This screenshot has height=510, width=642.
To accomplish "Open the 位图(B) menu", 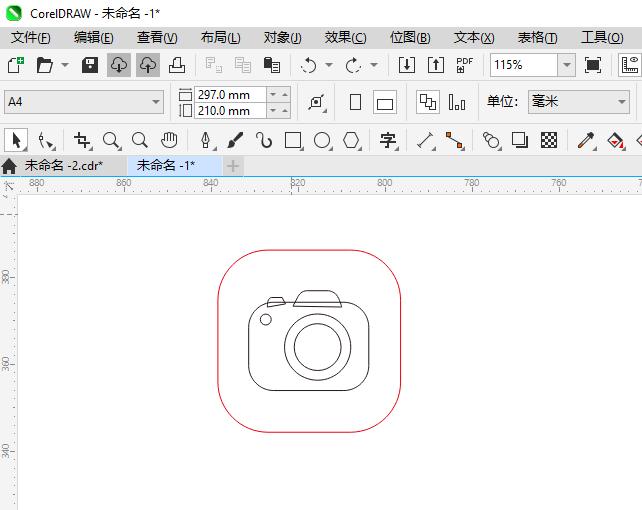I will [410, 38].
